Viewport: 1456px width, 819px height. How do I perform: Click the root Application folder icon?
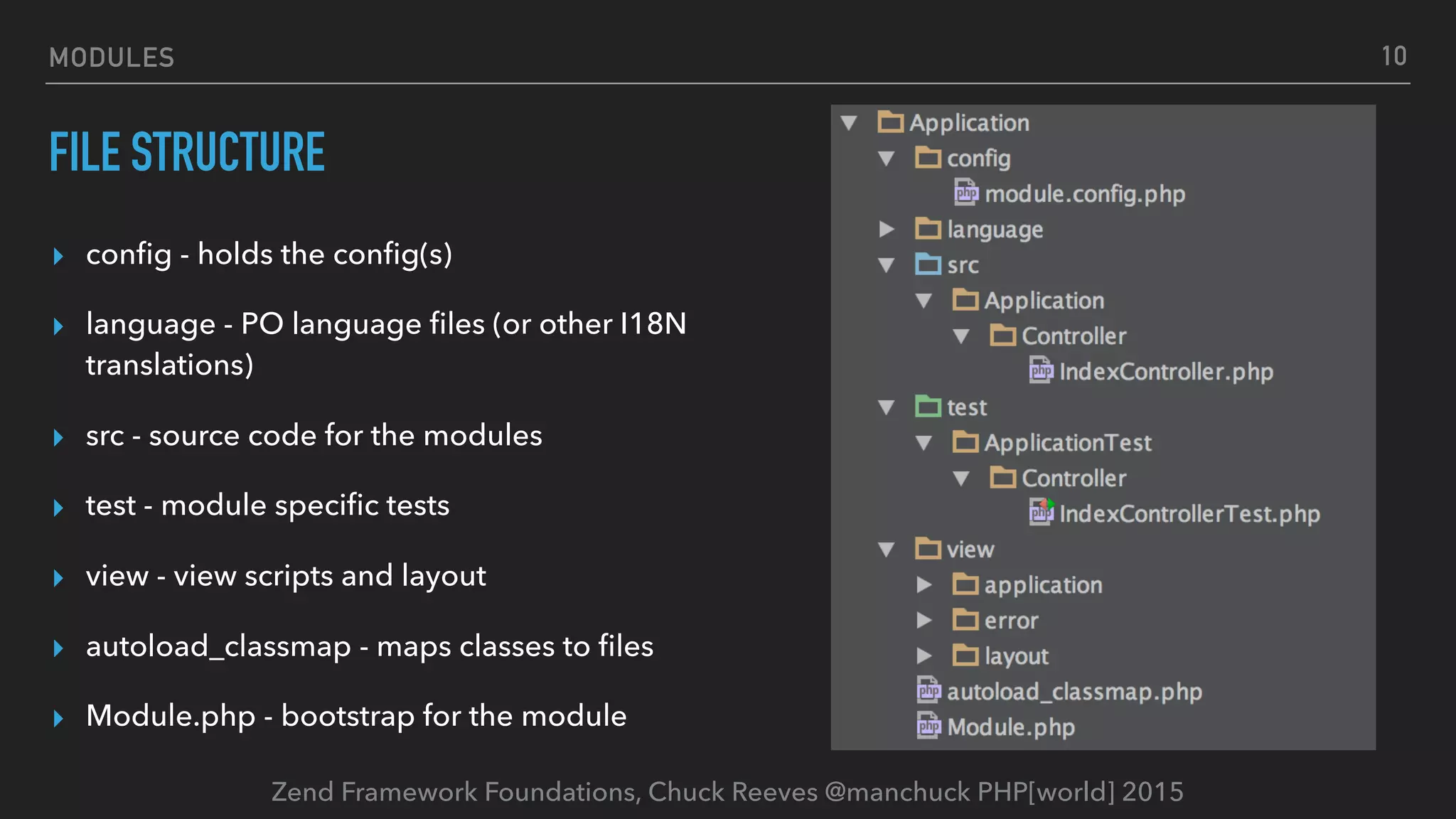coord(890,122)
